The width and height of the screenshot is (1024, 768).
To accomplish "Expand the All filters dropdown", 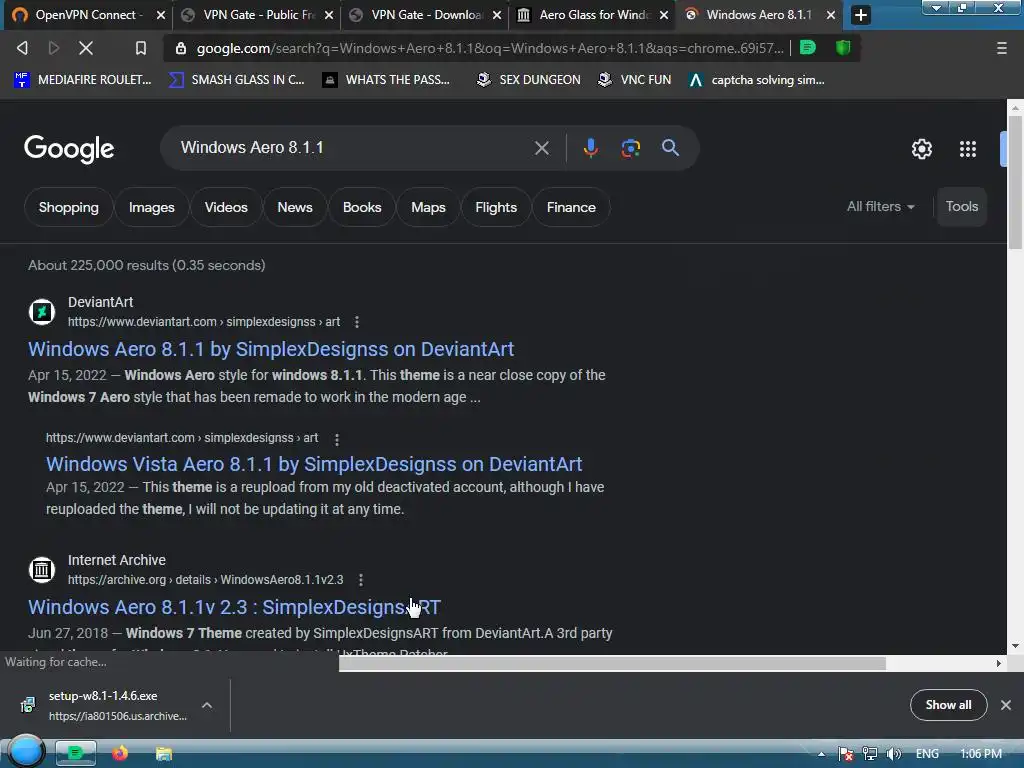I will (x=880, y=206).
